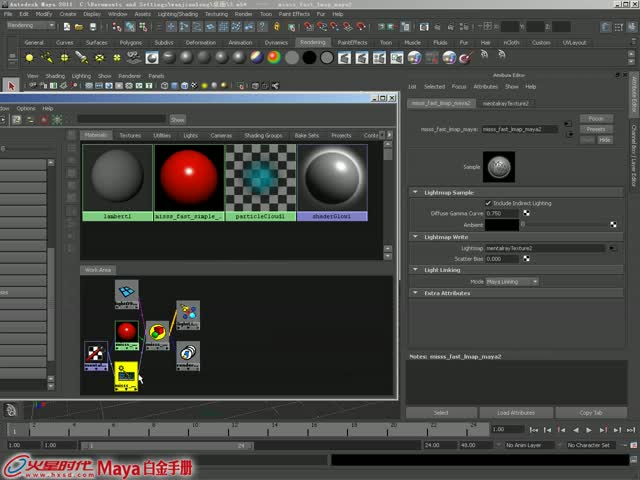Open the Textures tab in Hypershade

(130, 135)
